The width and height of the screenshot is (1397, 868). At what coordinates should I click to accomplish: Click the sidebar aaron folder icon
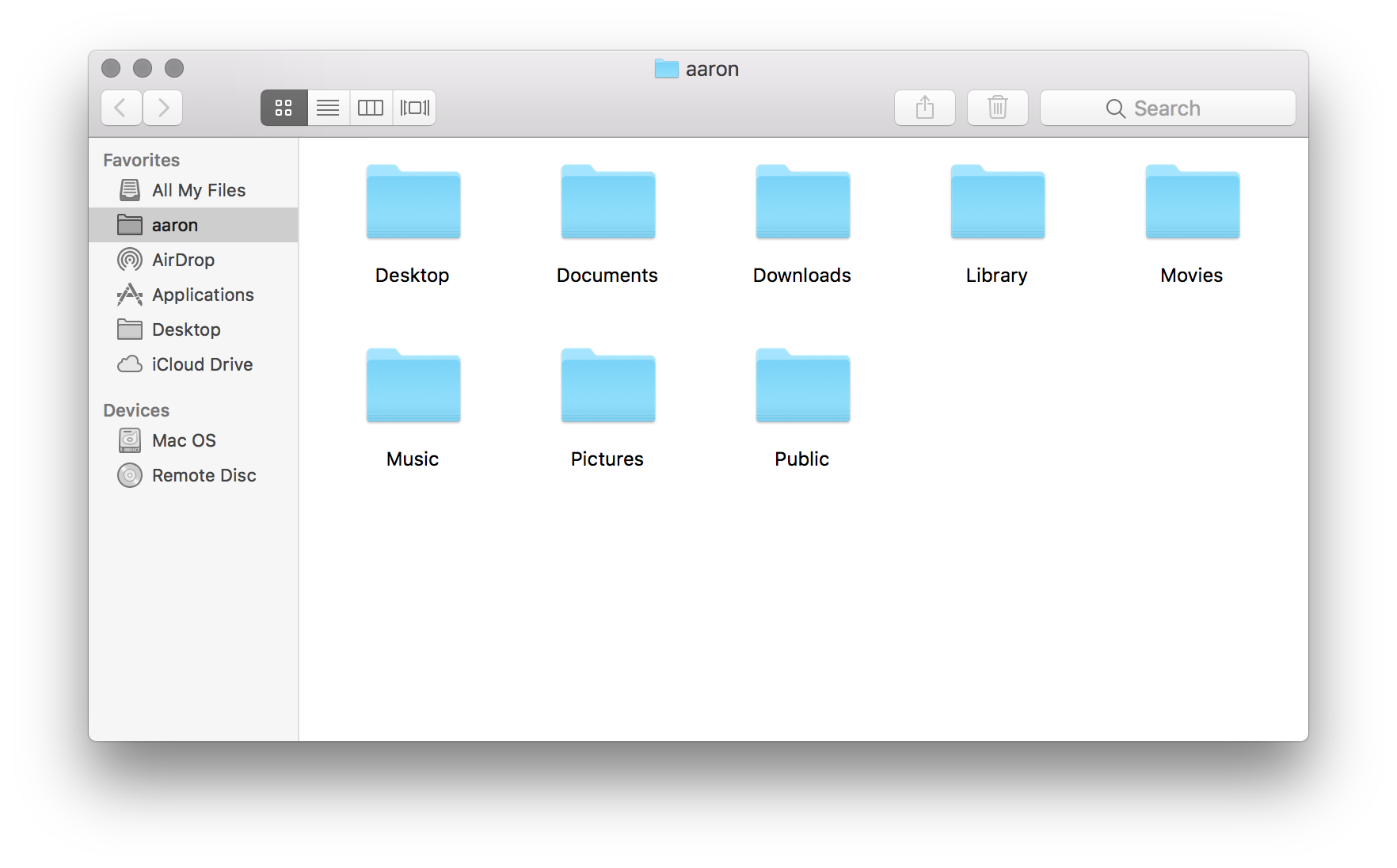130,225
